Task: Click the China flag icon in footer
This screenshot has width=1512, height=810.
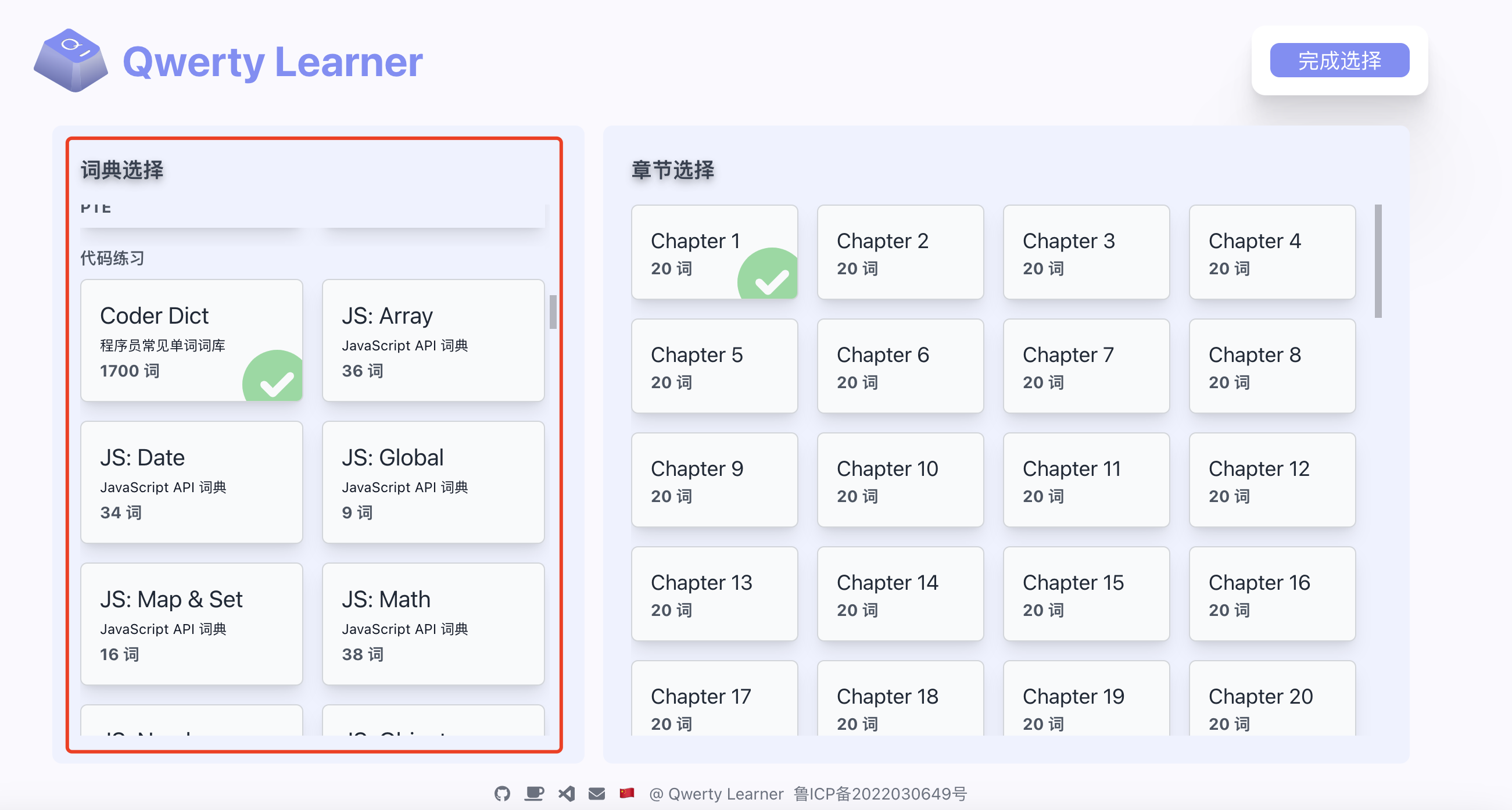Action: 627,793
